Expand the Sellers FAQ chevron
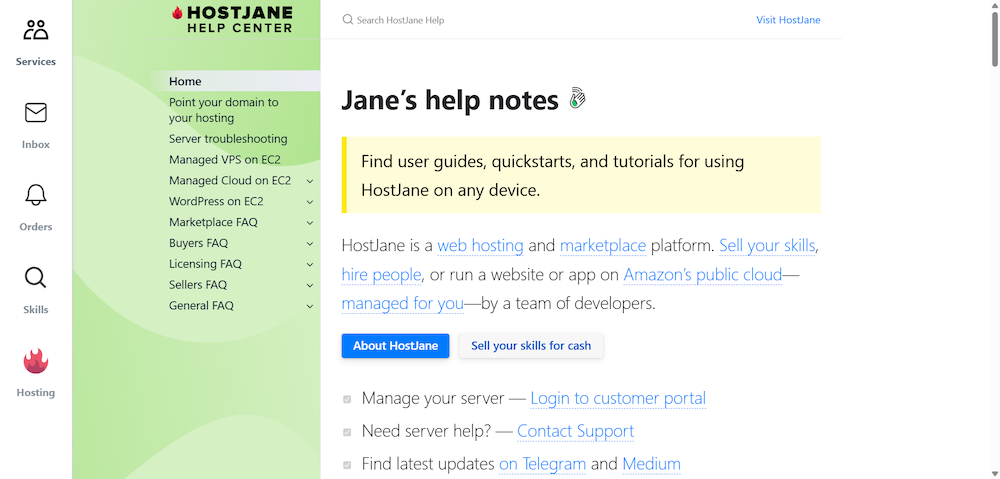The width and height of the screenshot is (1000, 479). tap(310, 285)
